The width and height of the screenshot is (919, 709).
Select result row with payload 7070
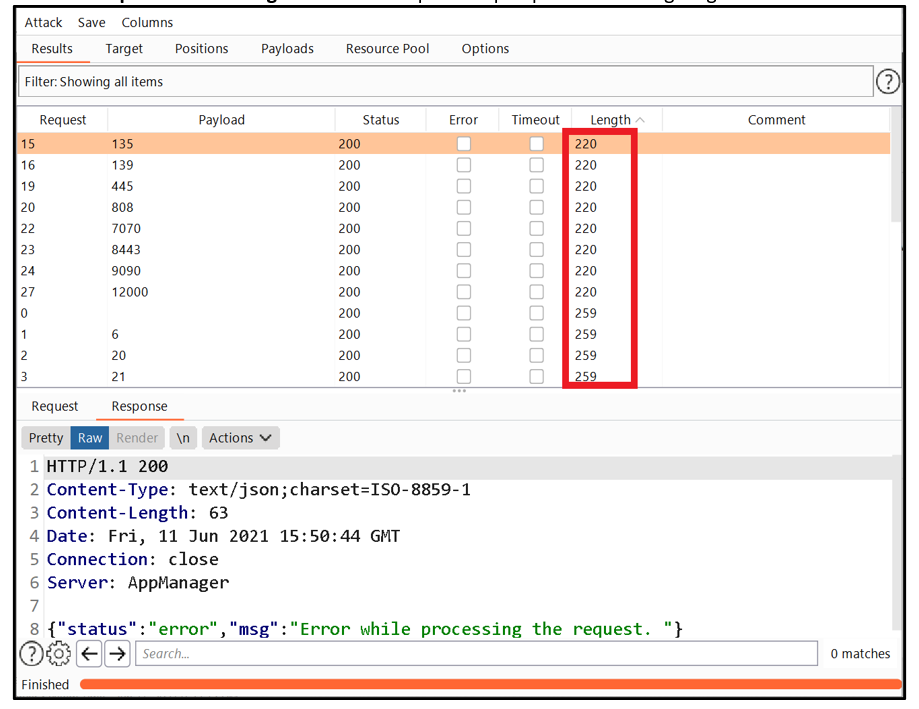pyautogui.click(x=454, y=229)
